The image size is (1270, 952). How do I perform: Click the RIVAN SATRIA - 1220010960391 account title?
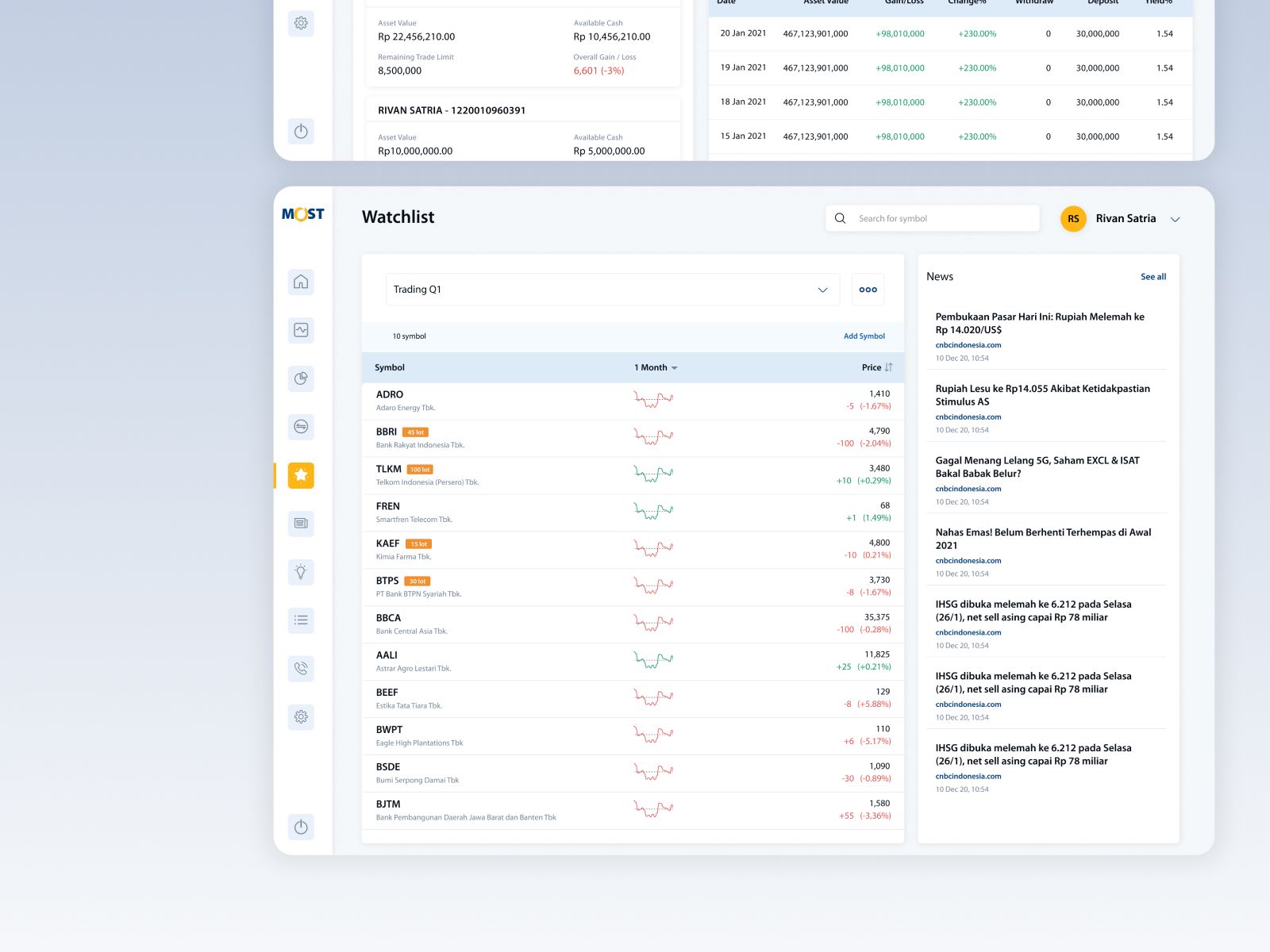click(x=452, y=110)
